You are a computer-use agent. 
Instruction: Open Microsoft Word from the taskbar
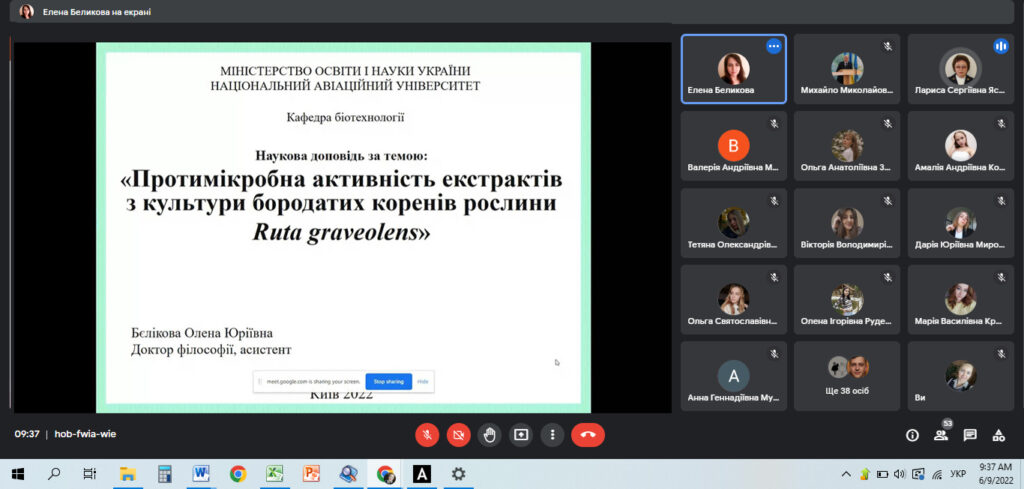point(201,474)
